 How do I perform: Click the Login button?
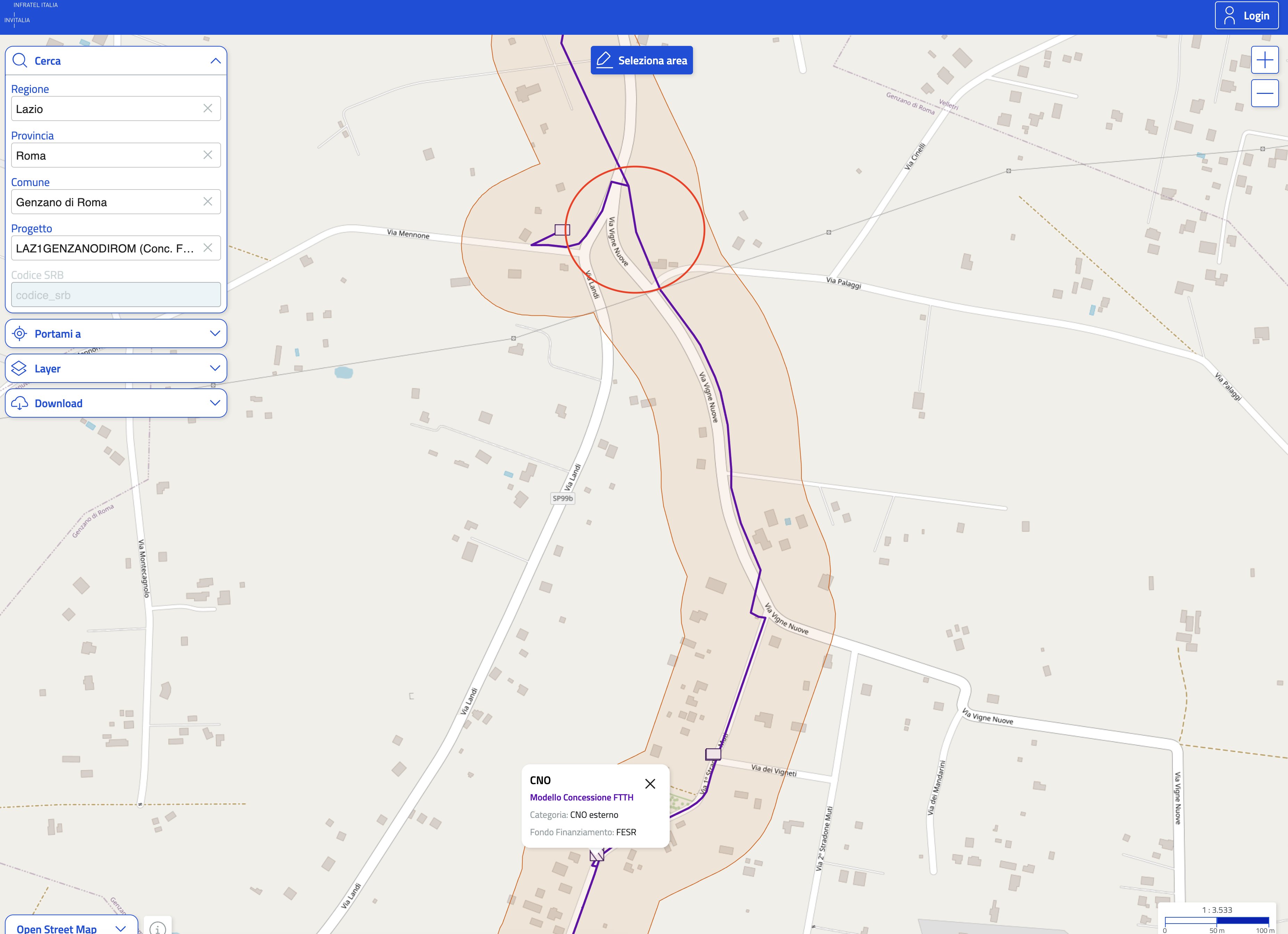[1247, 15]
